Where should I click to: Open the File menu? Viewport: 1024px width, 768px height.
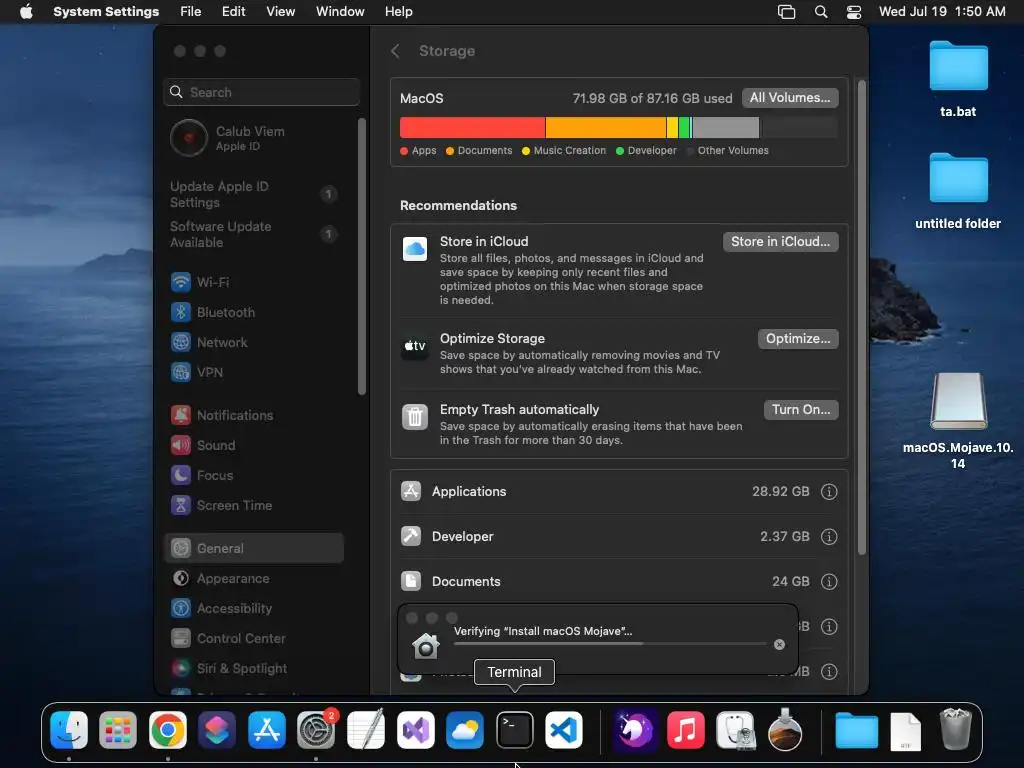[191, 12]
